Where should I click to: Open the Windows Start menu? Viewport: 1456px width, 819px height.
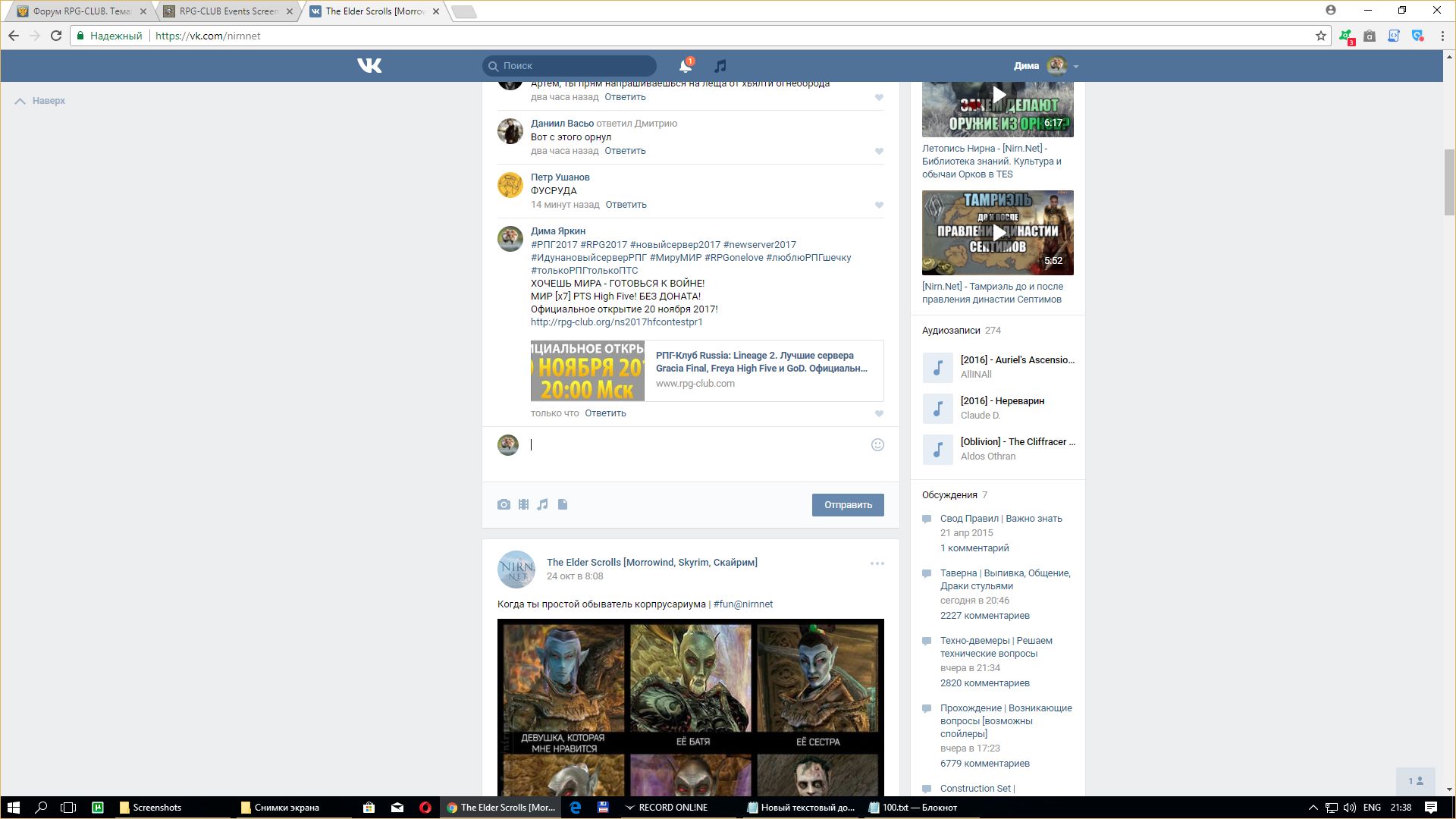point(13,808)
